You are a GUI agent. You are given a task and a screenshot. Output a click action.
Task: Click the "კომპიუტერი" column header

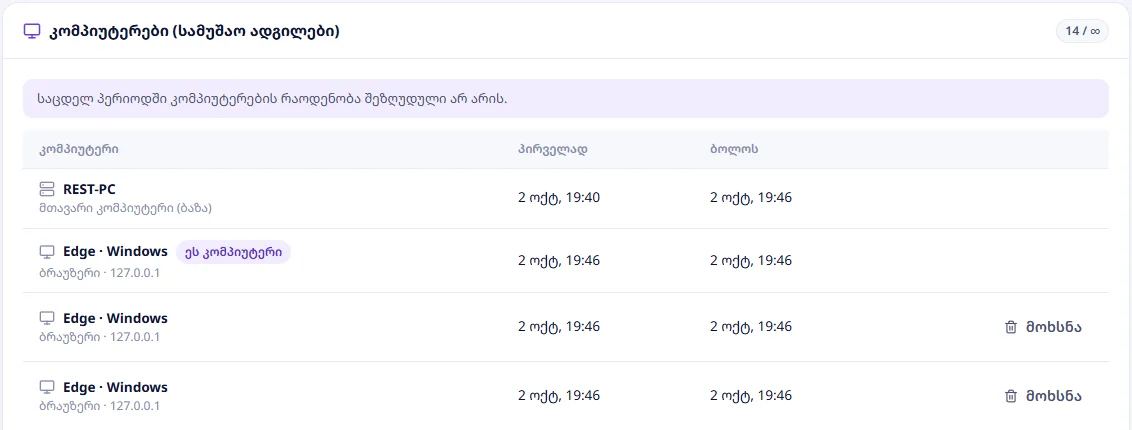pos(79,150)
